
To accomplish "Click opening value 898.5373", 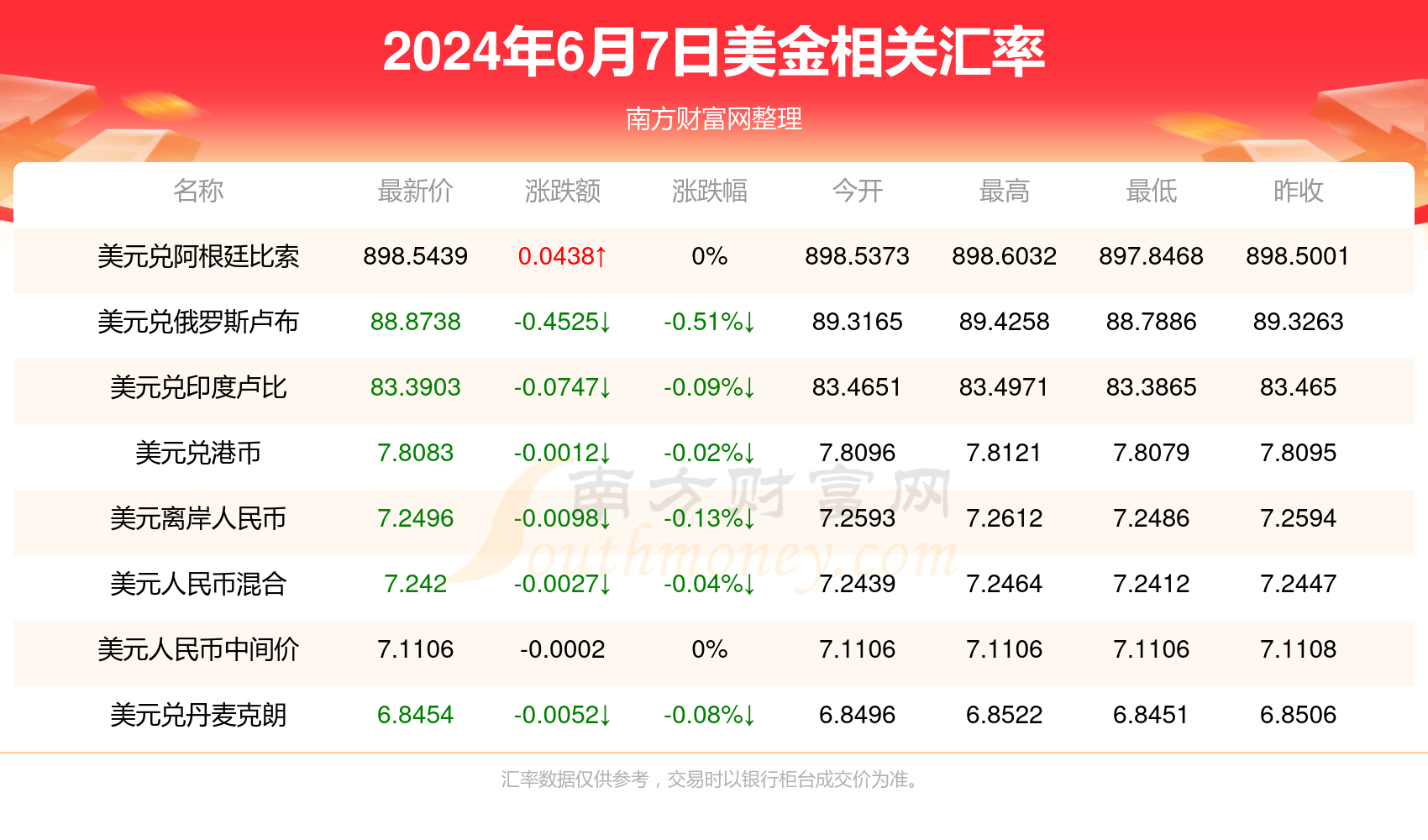I will coord(857,256).
